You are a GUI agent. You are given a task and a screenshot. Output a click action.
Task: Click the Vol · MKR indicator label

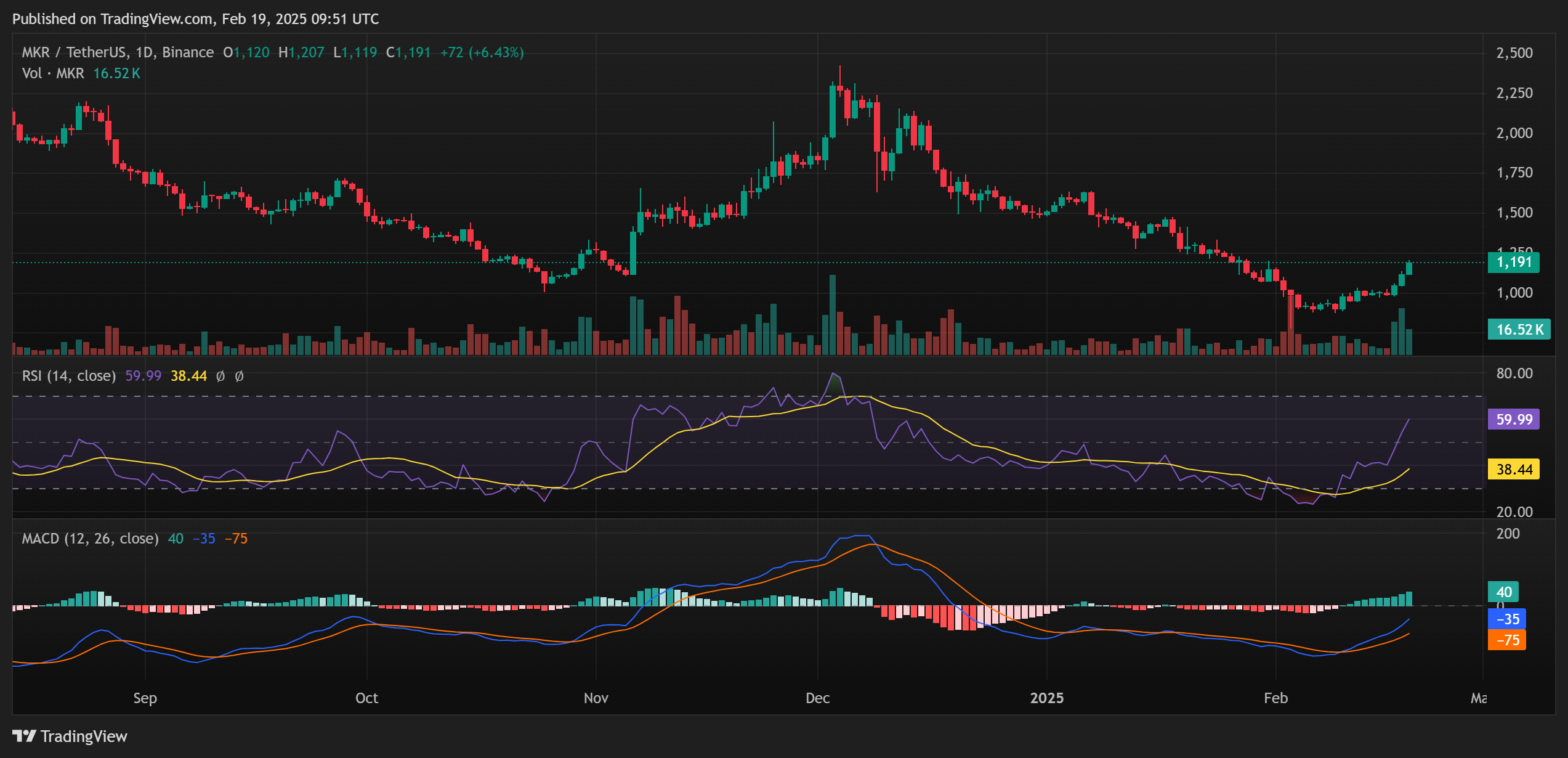coord(53,73)
